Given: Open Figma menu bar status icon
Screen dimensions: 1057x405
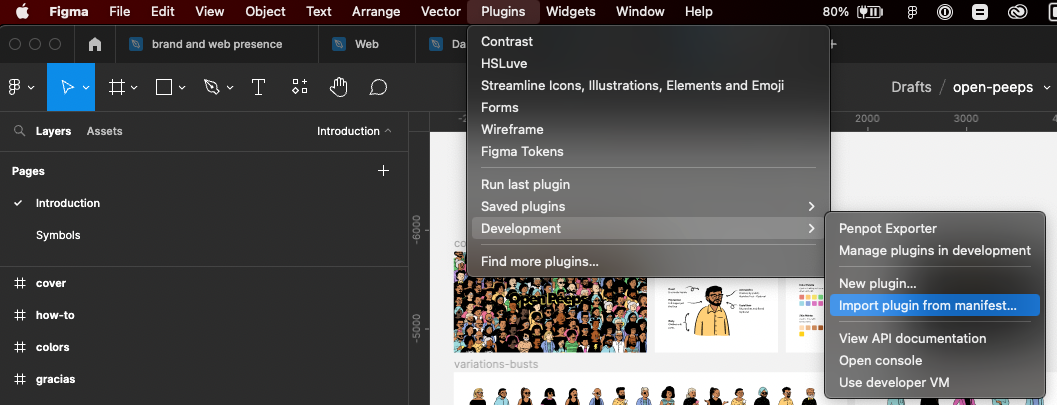Looking at the screenshot, I should [x=912, y=11].
